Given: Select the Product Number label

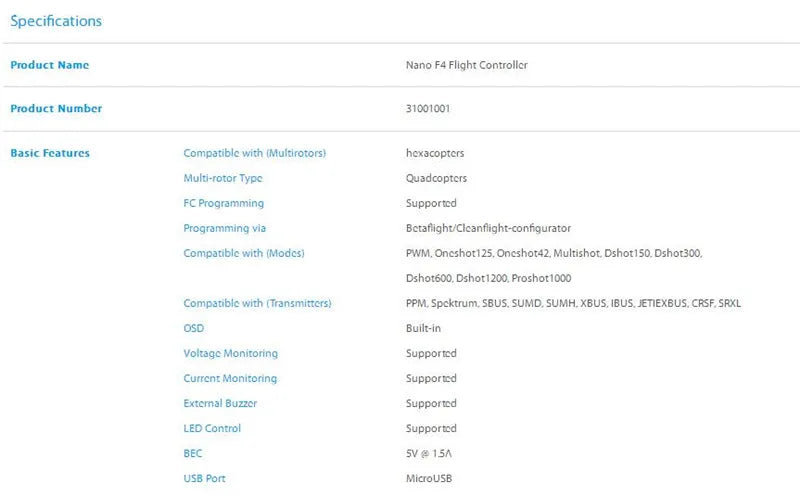Looking at the screenshot, I should tap(56, 108).
